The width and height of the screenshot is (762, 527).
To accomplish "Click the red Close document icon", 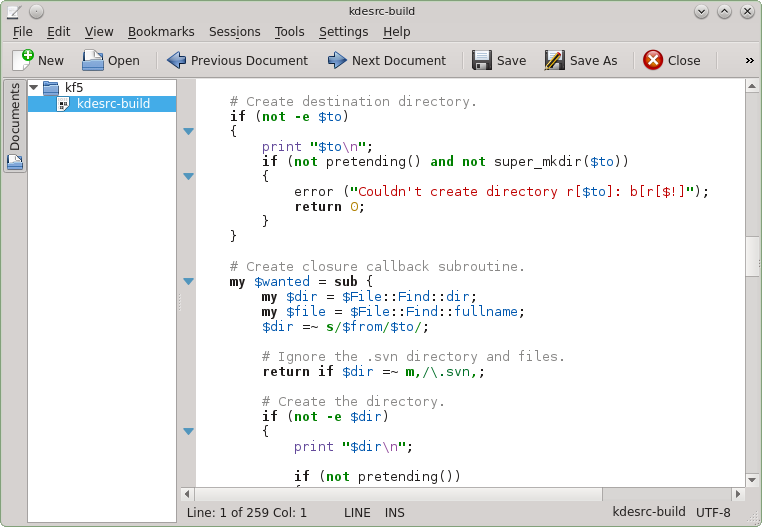I will 653,60.
